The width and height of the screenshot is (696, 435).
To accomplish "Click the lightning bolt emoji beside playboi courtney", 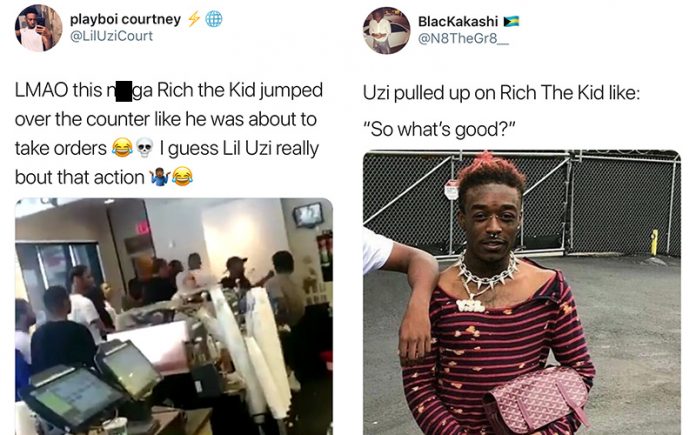I will [x=194, y=19].
